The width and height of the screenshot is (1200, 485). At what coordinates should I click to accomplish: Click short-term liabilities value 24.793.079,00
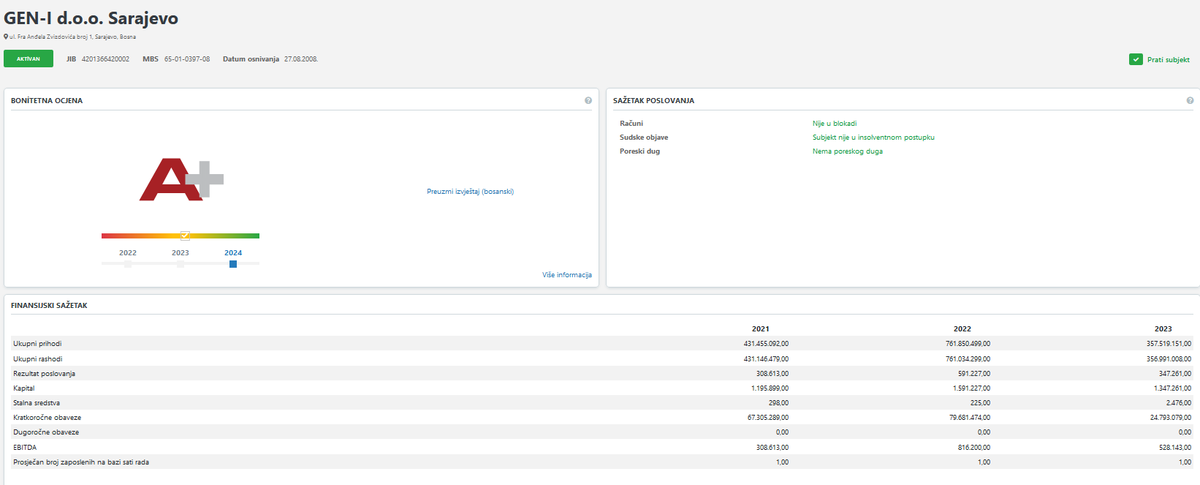tap(1171, 417)
